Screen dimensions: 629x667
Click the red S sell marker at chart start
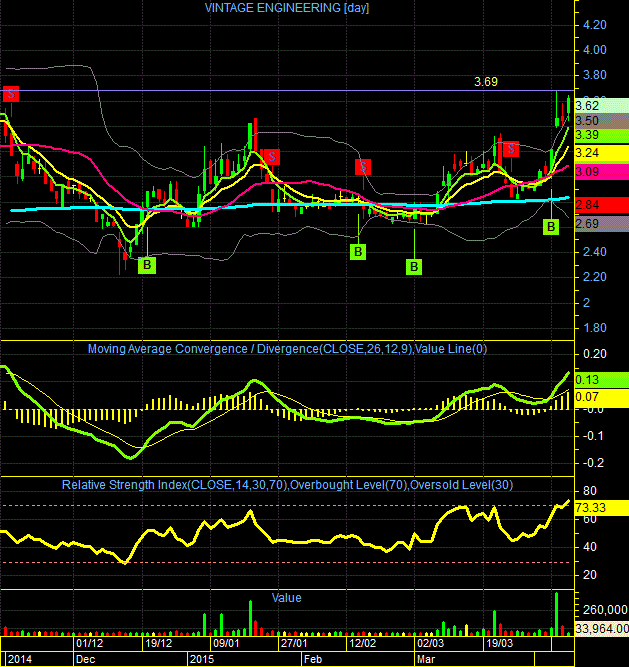[x=11, y=94]
